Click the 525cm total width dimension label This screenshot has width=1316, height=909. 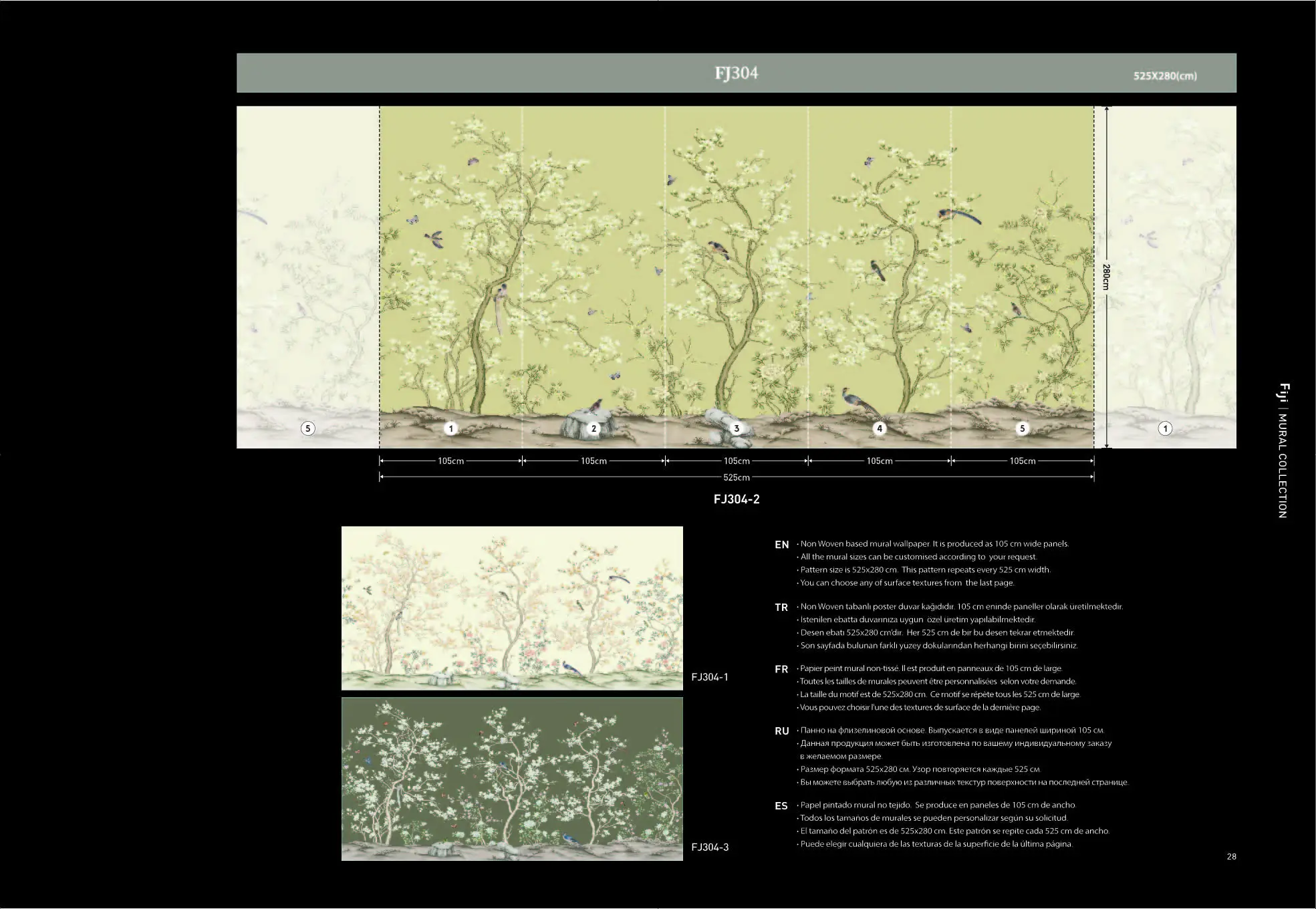click(x=736, y=477)
